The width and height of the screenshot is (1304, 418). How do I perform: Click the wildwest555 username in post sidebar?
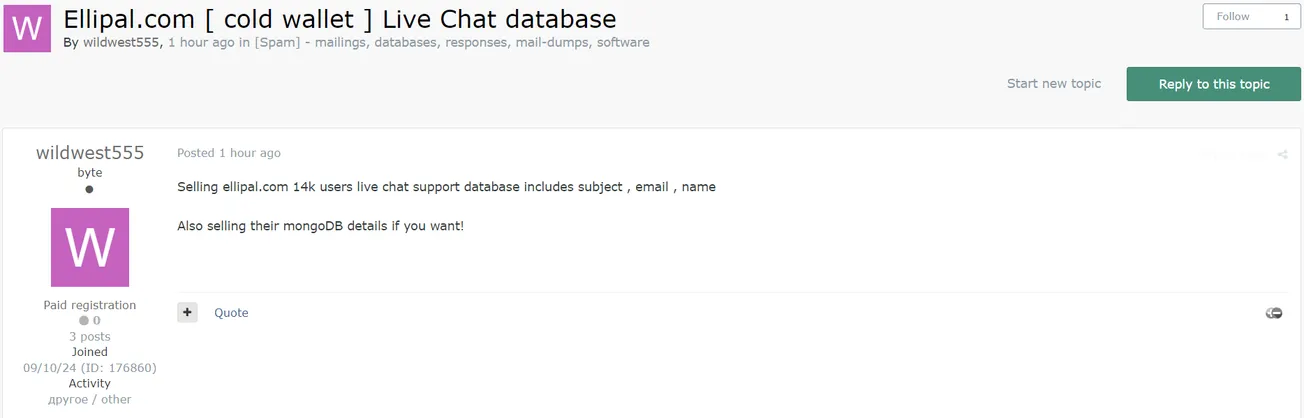(x=90, y=153)
